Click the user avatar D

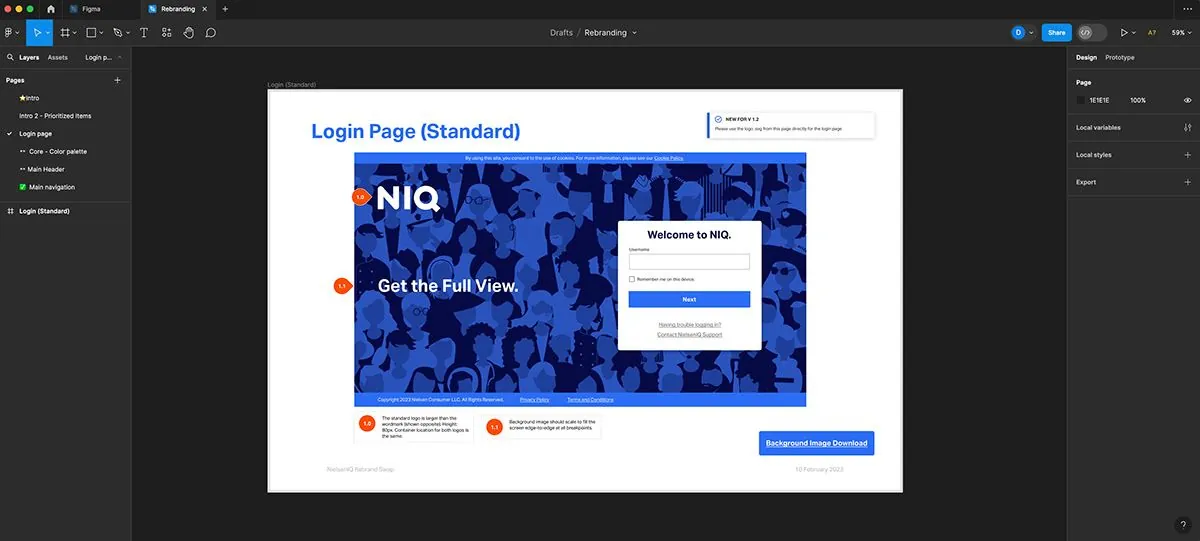[1018, 32]
